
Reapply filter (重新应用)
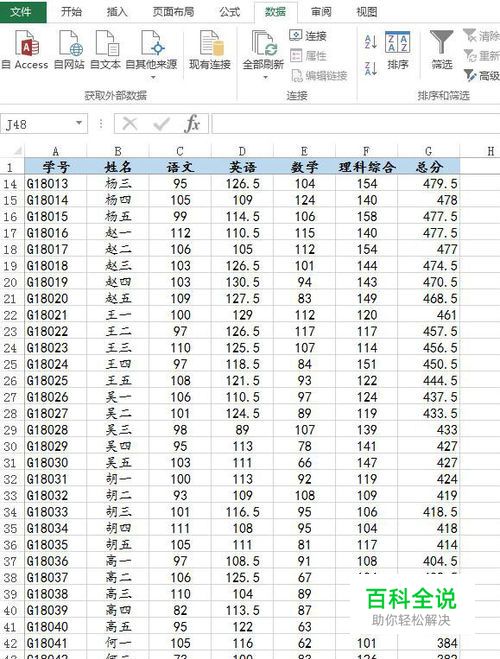(x=482, y=55)
